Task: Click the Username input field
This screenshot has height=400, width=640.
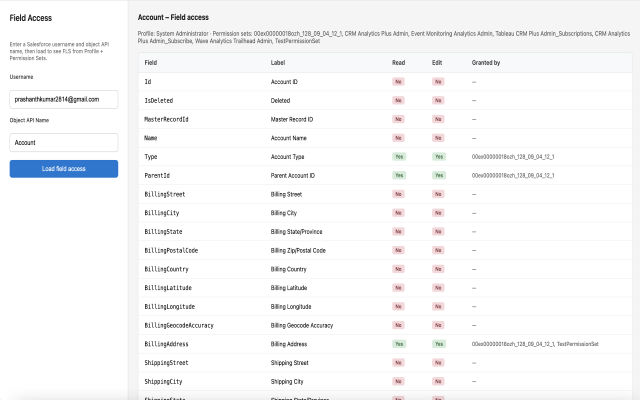Action: [64, 100]
